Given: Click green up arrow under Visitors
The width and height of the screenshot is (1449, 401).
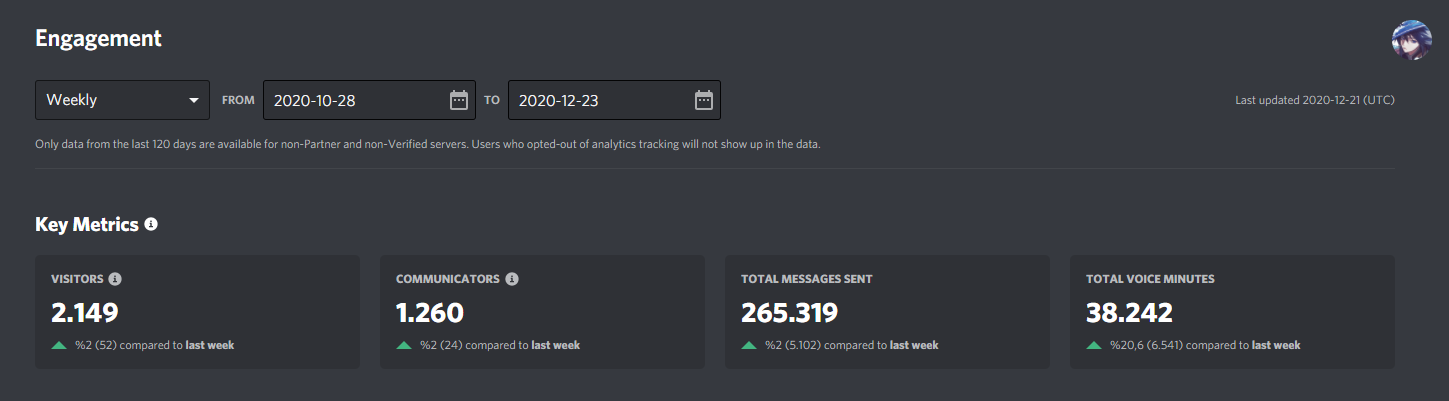Looking at the screenshot, I should pyautogui.click(x=59, y=345).
